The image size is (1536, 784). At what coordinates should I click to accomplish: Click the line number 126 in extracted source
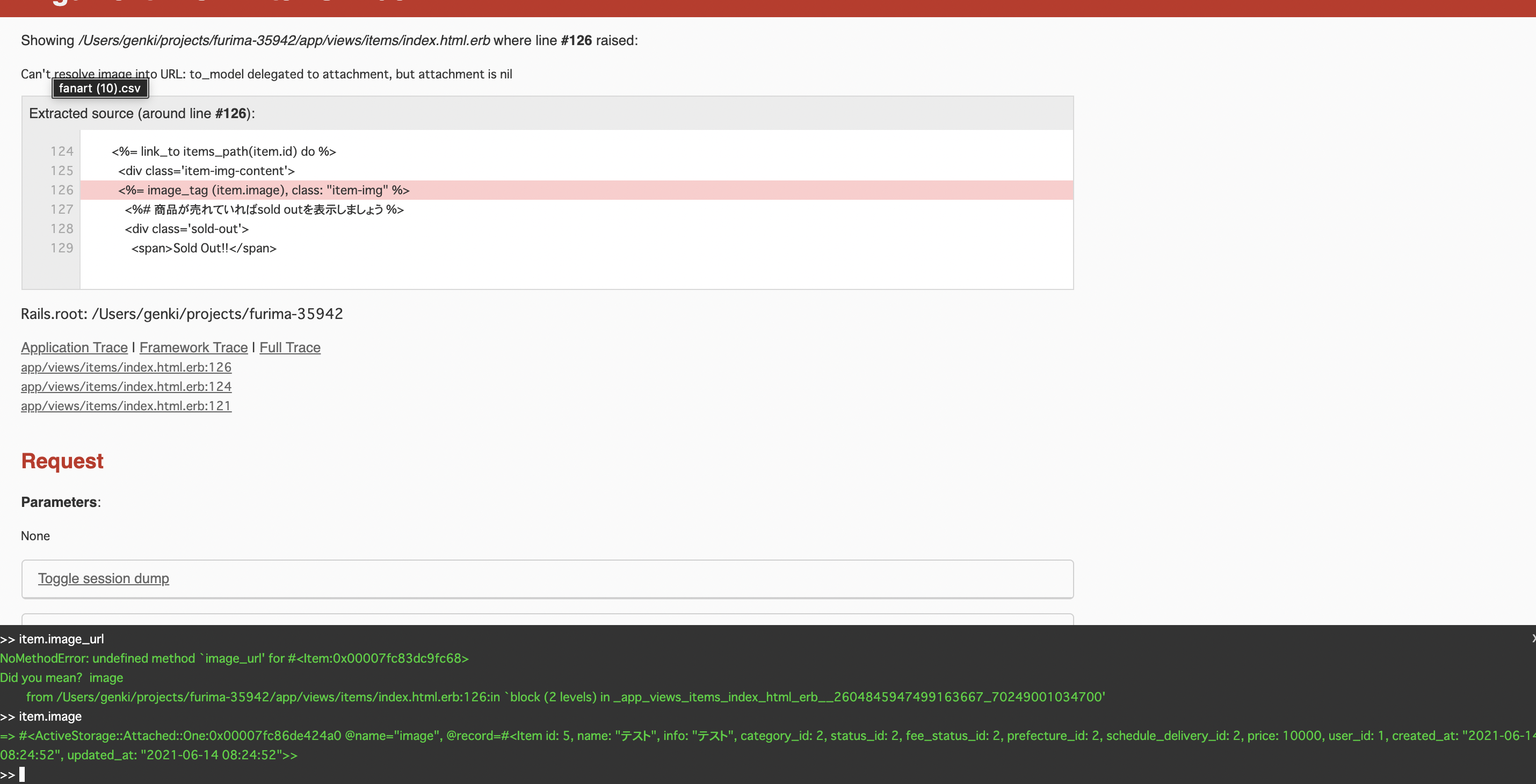(61, 190)
